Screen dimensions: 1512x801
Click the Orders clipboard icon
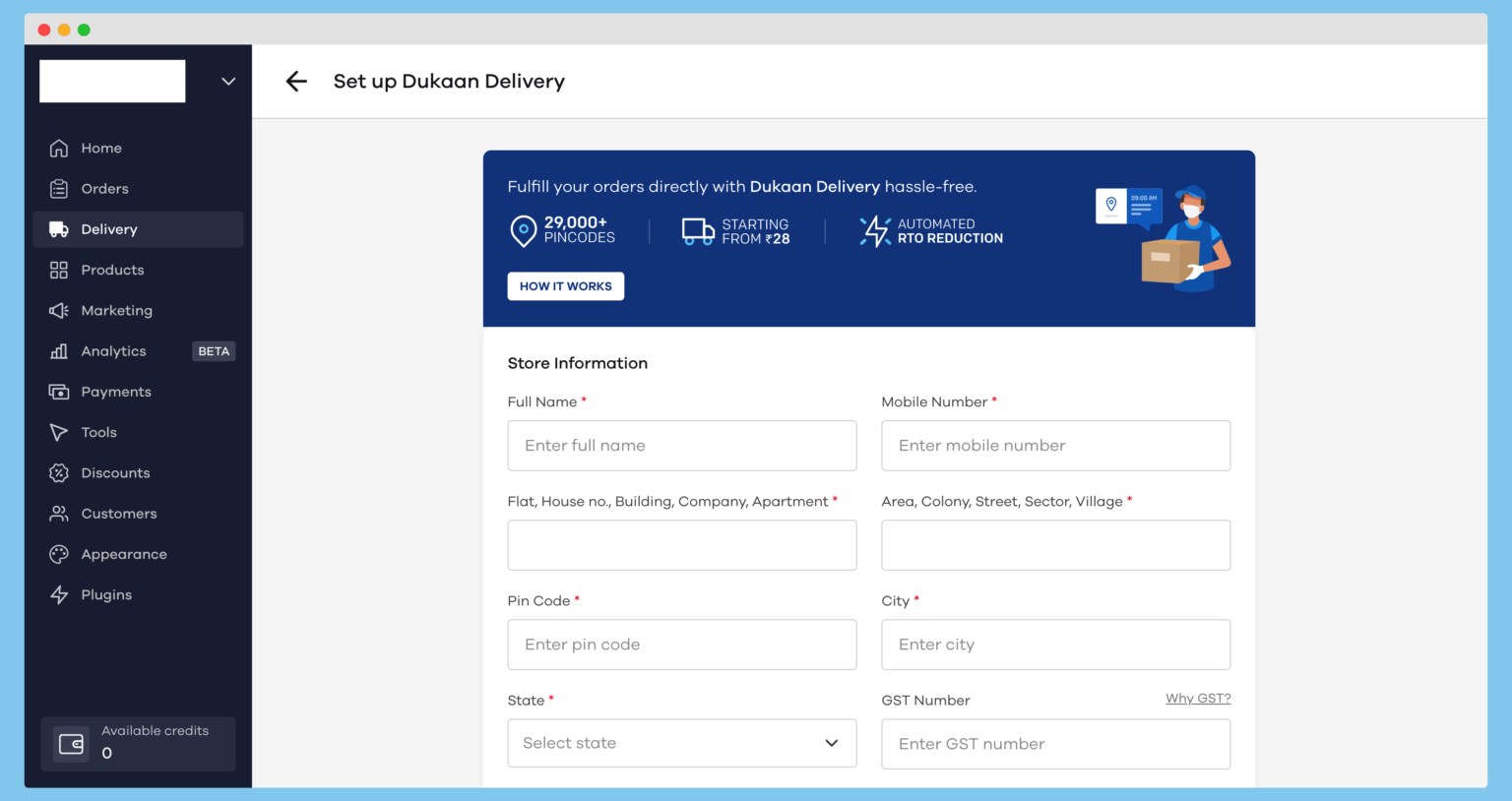click(59, 188)
